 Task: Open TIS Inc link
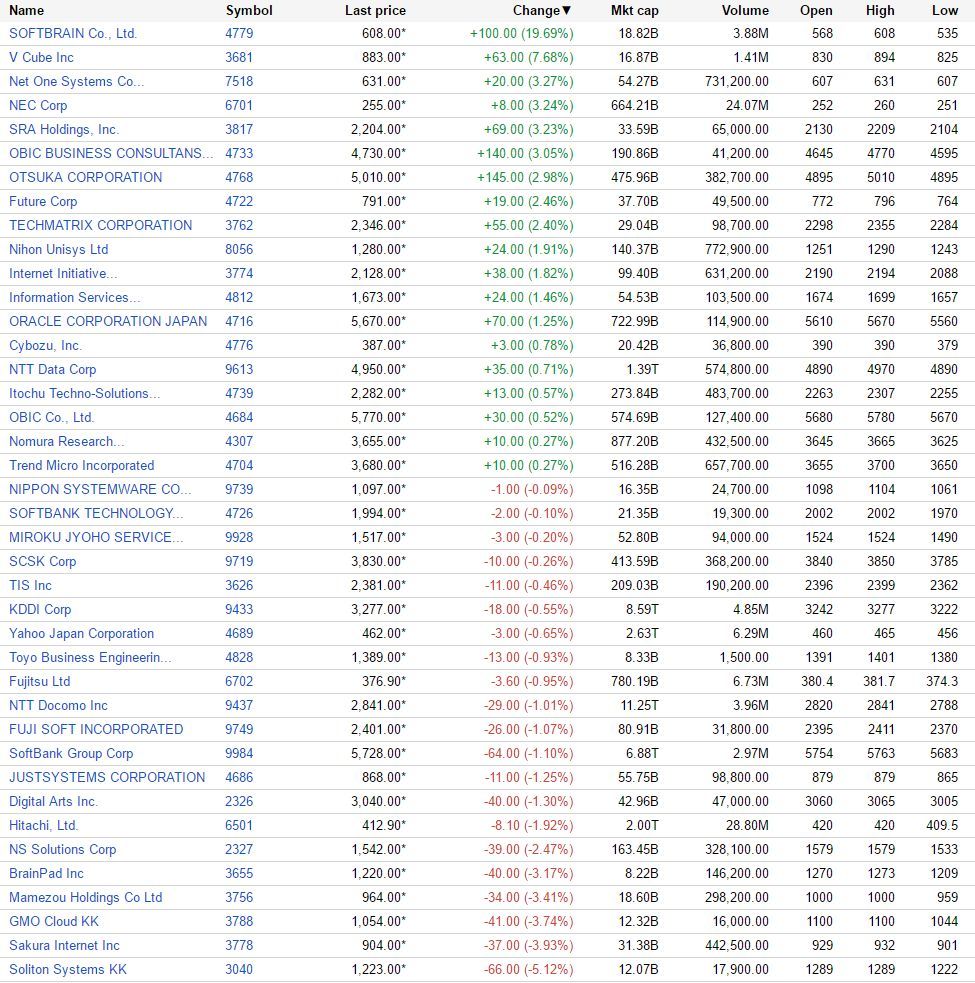pos(30,586)
